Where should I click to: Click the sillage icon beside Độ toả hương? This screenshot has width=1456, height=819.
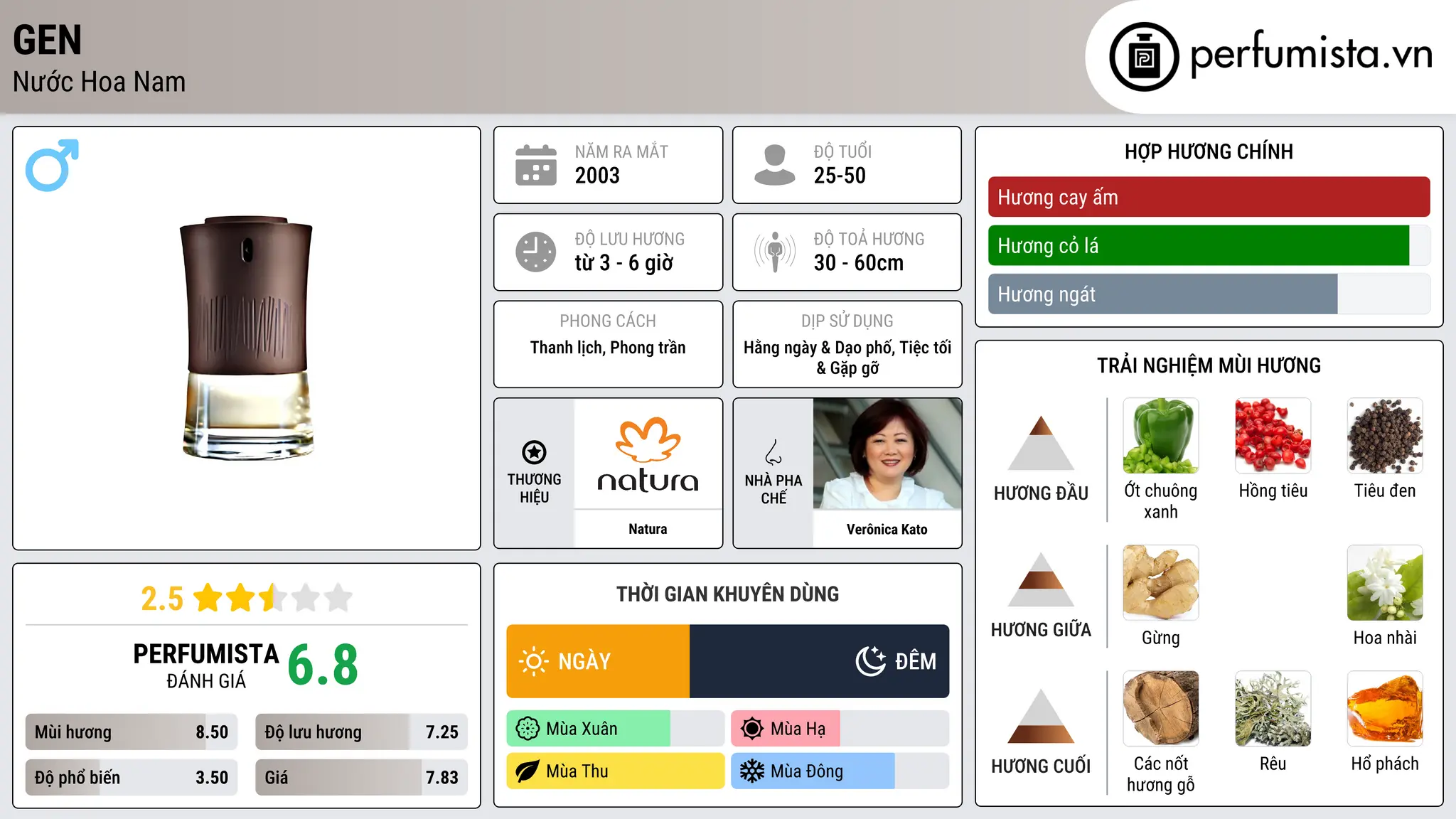pos(774,252)
